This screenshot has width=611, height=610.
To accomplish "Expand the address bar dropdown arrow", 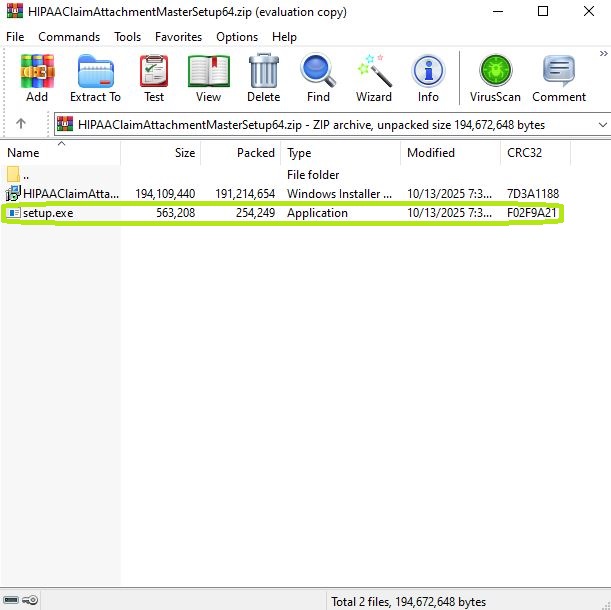I will 602,125.
